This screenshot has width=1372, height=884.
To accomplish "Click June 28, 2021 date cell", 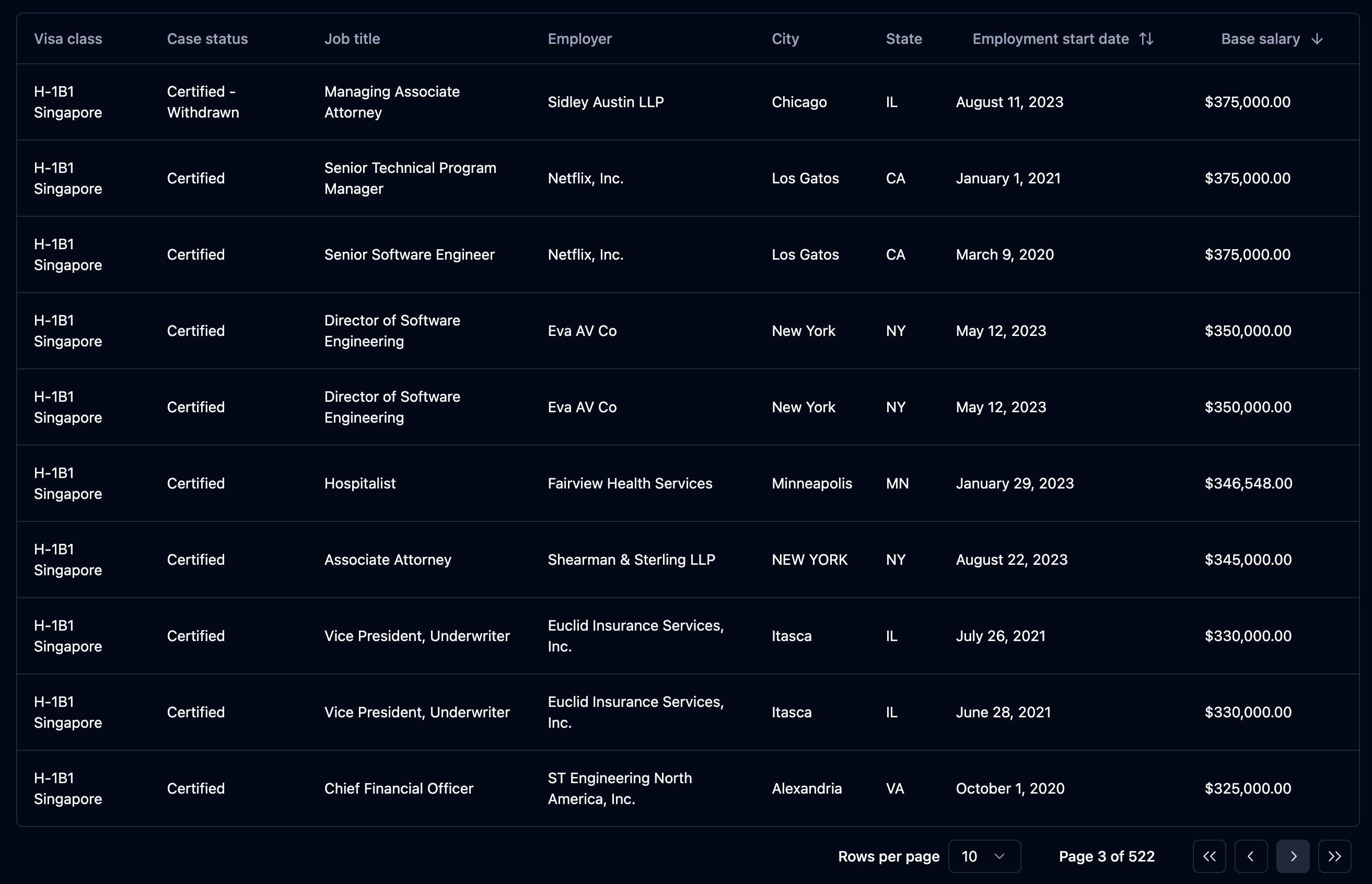I will 1003,712.
